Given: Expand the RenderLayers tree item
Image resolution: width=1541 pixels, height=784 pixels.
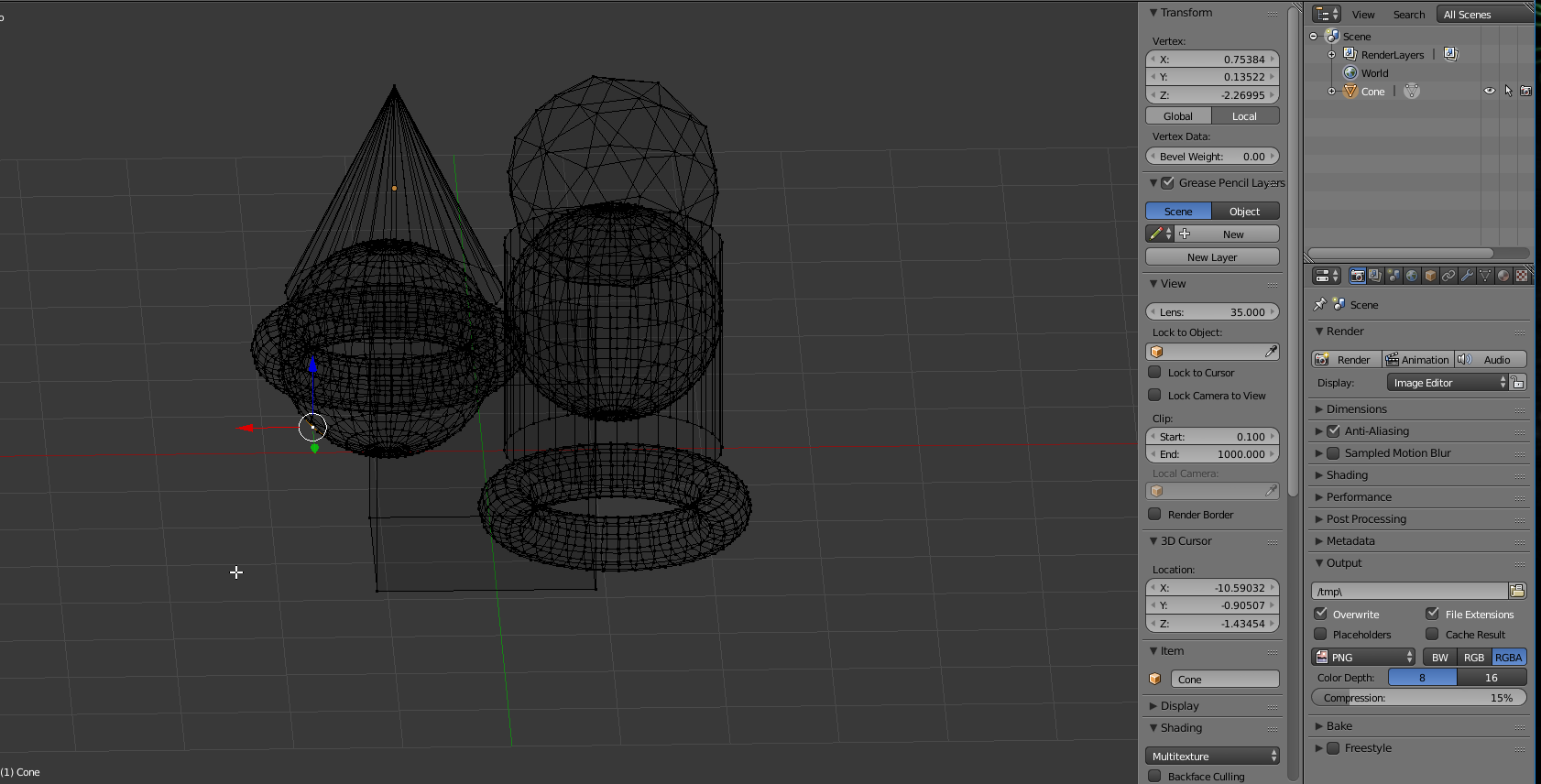Looking at the screenshot, I should point(1332,55).
